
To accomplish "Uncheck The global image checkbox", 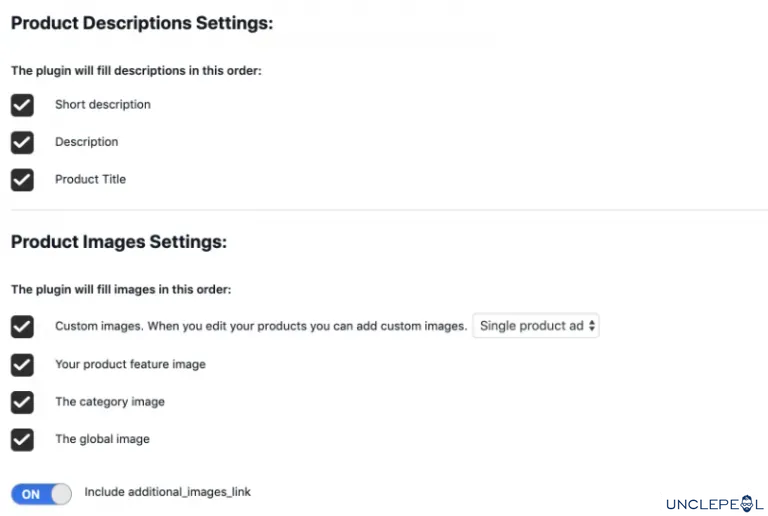I will point(22,440).
